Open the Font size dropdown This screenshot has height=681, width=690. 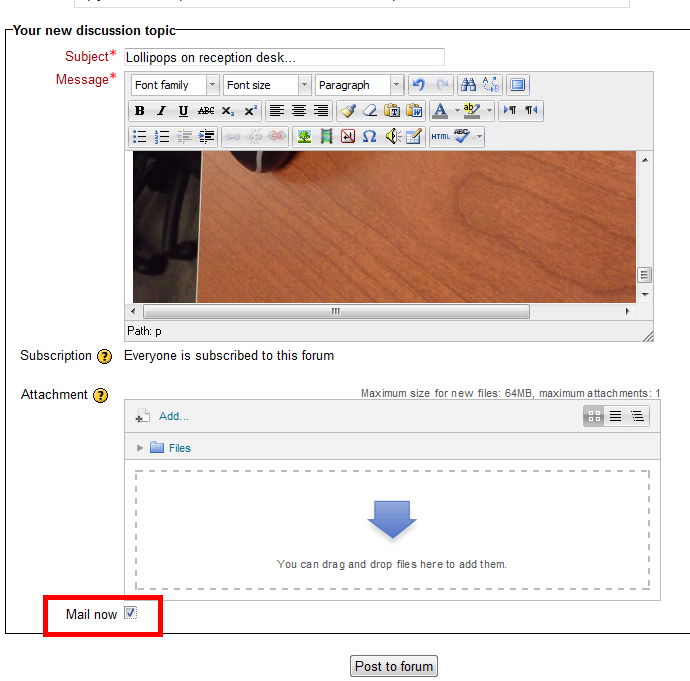266,85
